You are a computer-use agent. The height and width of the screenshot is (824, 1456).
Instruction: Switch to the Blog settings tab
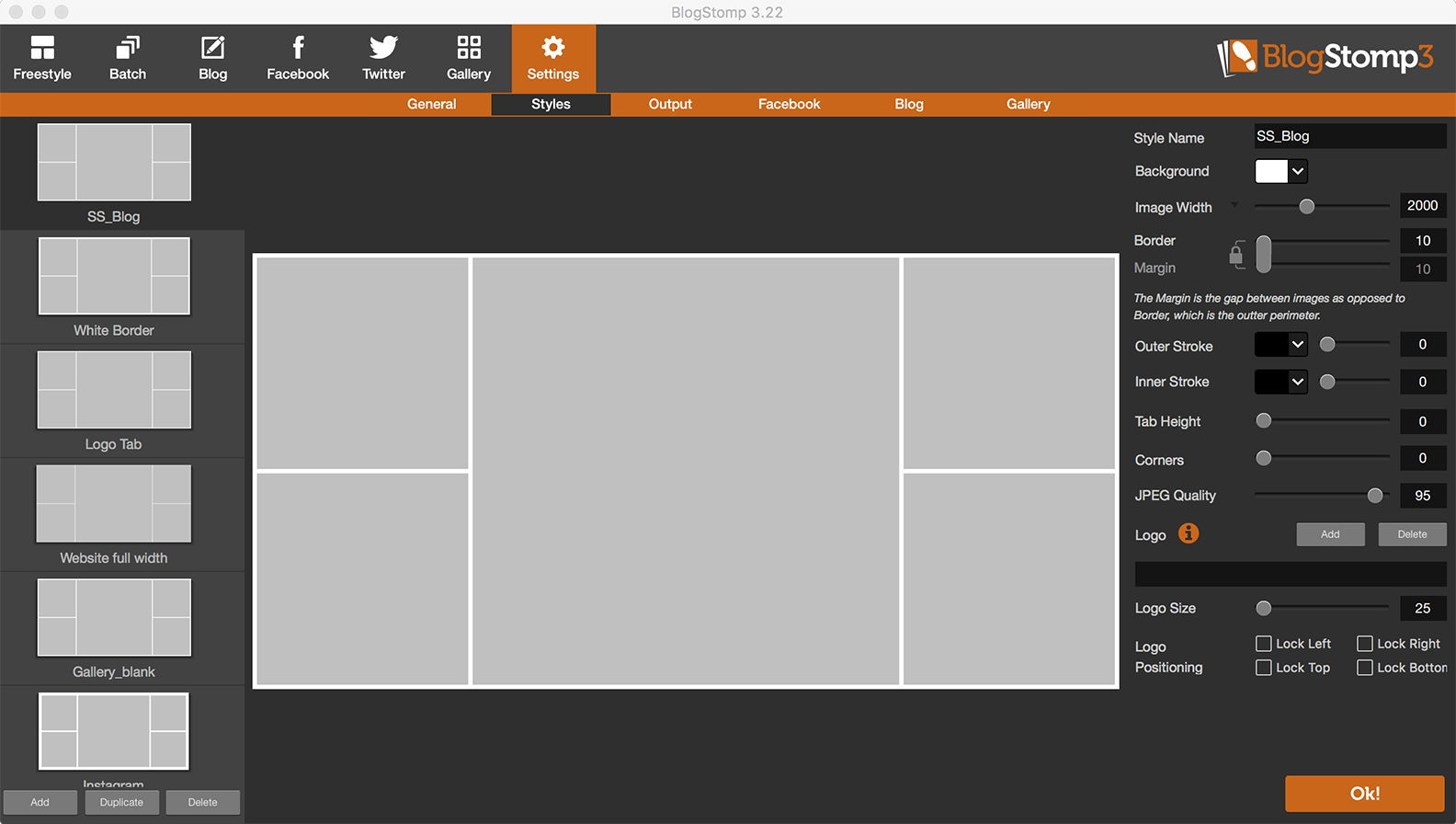click(x=909, y=104)
